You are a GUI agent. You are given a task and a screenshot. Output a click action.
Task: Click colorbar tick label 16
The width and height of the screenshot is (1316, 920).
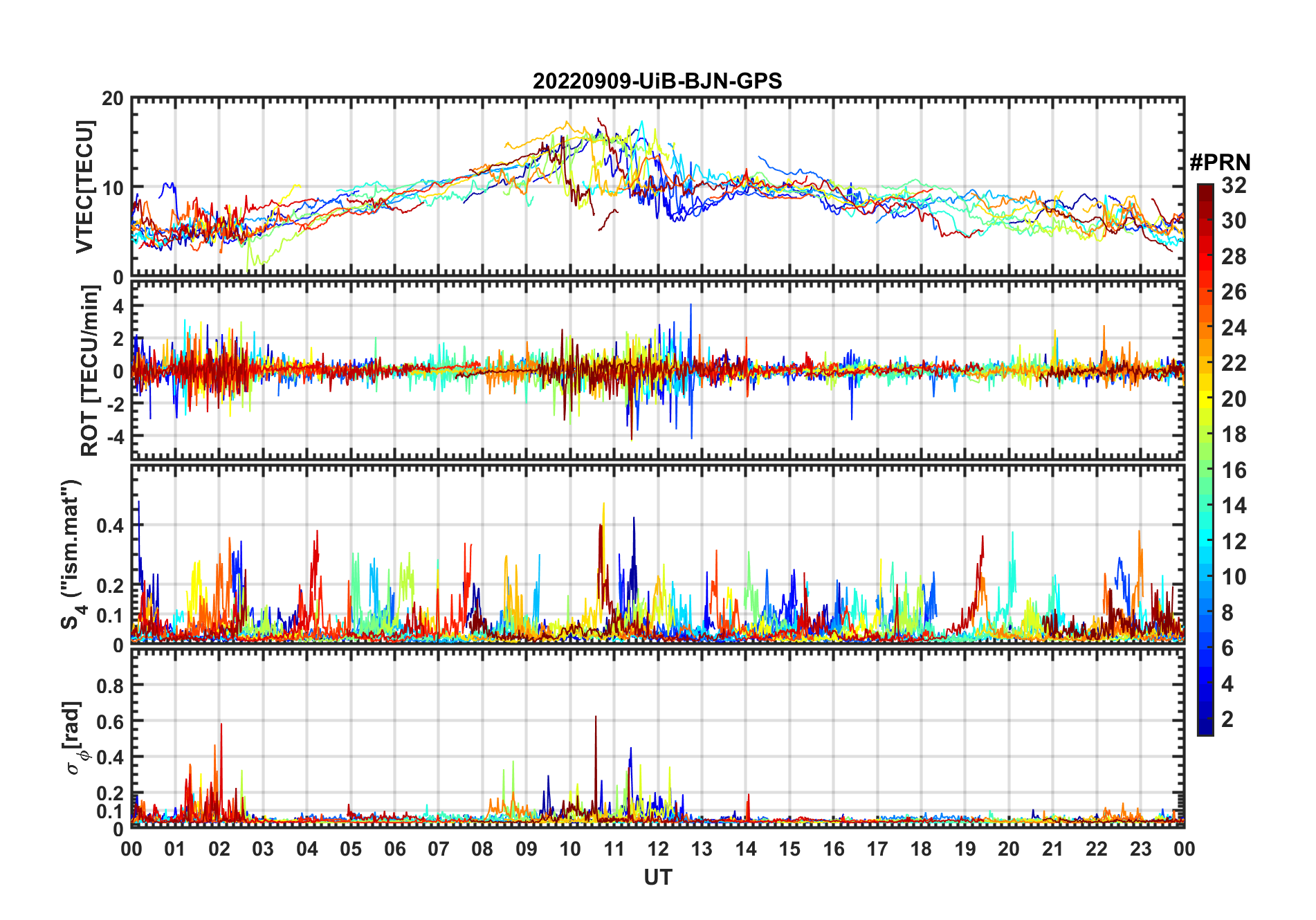coord(1234,470)
